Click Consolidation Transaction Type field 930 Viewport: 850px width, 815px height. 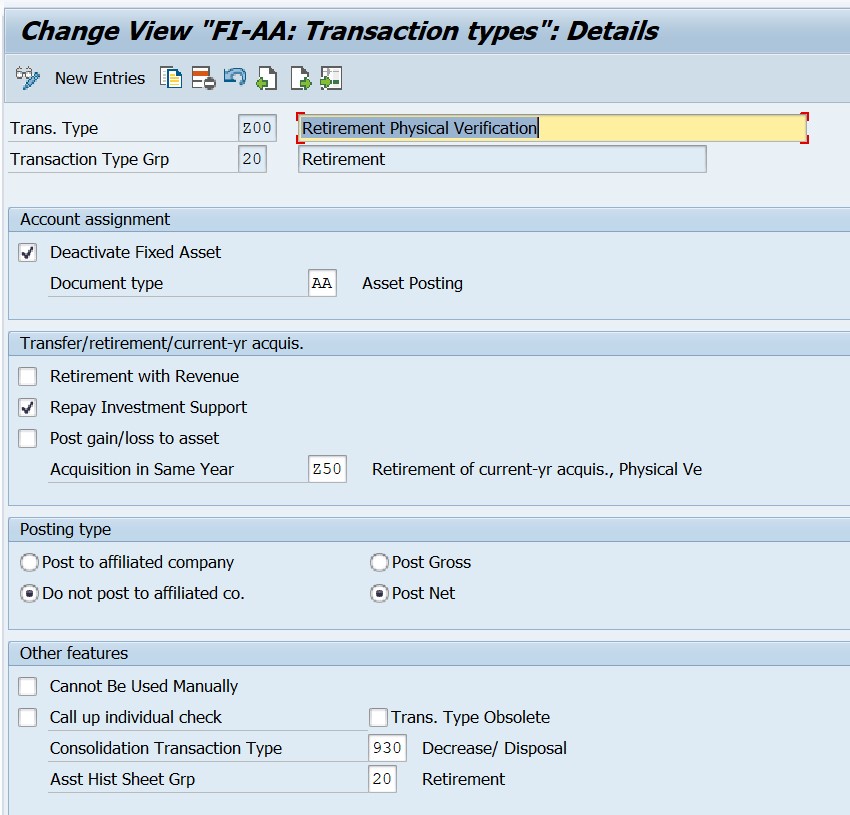386,749
